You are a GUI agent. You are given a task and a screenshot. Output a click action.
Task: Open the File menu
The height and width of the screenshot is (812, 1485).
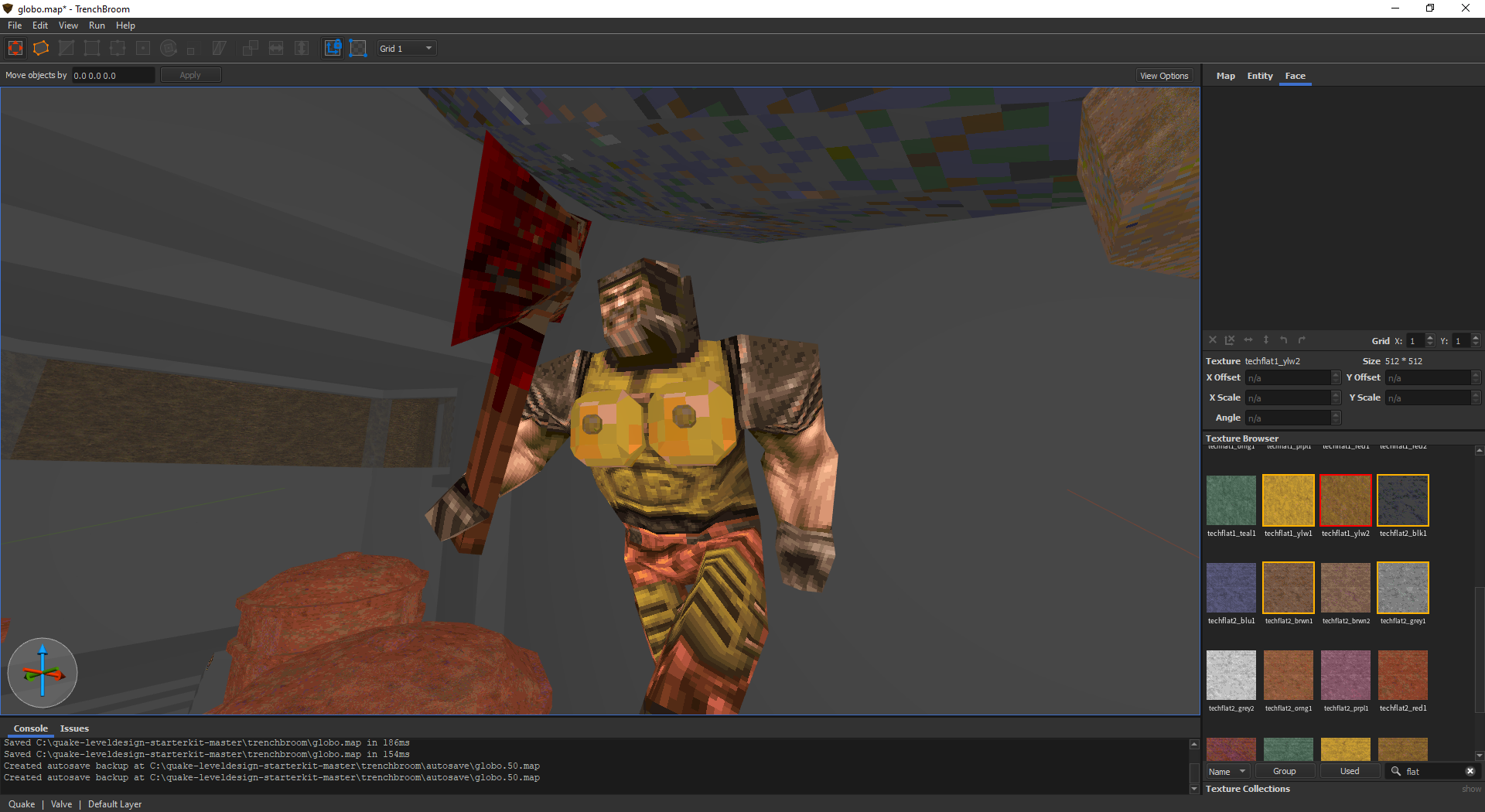[15, 26]
